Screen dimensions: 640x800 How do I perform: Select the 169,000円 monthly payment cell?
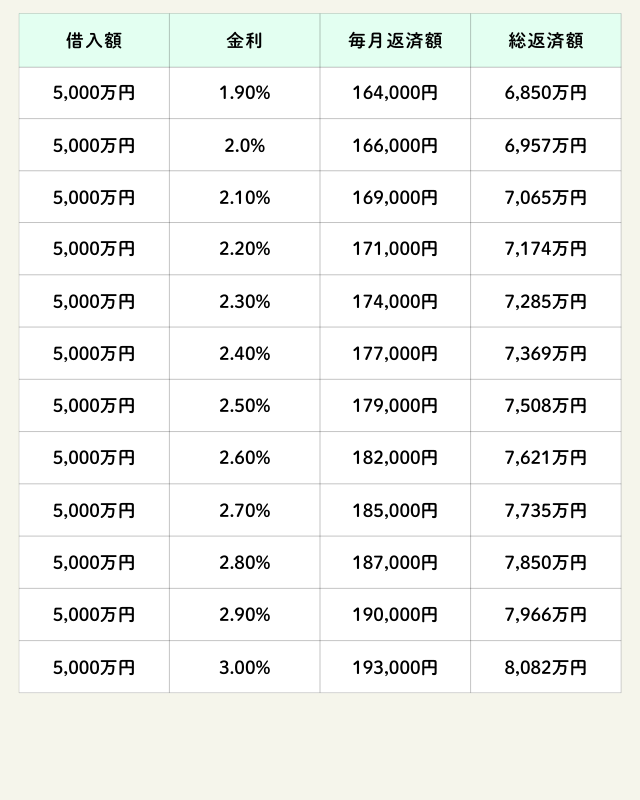tap(395, 198)
